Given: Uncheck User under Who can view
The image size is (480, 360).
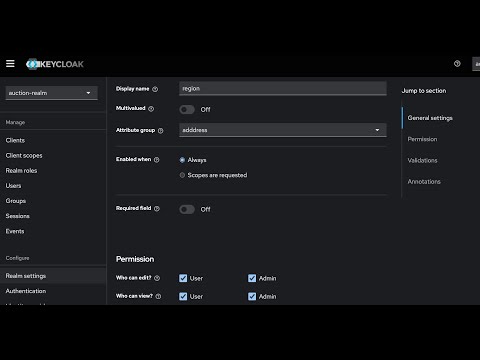Looking at the screenshot, I should tap(183, 296).
